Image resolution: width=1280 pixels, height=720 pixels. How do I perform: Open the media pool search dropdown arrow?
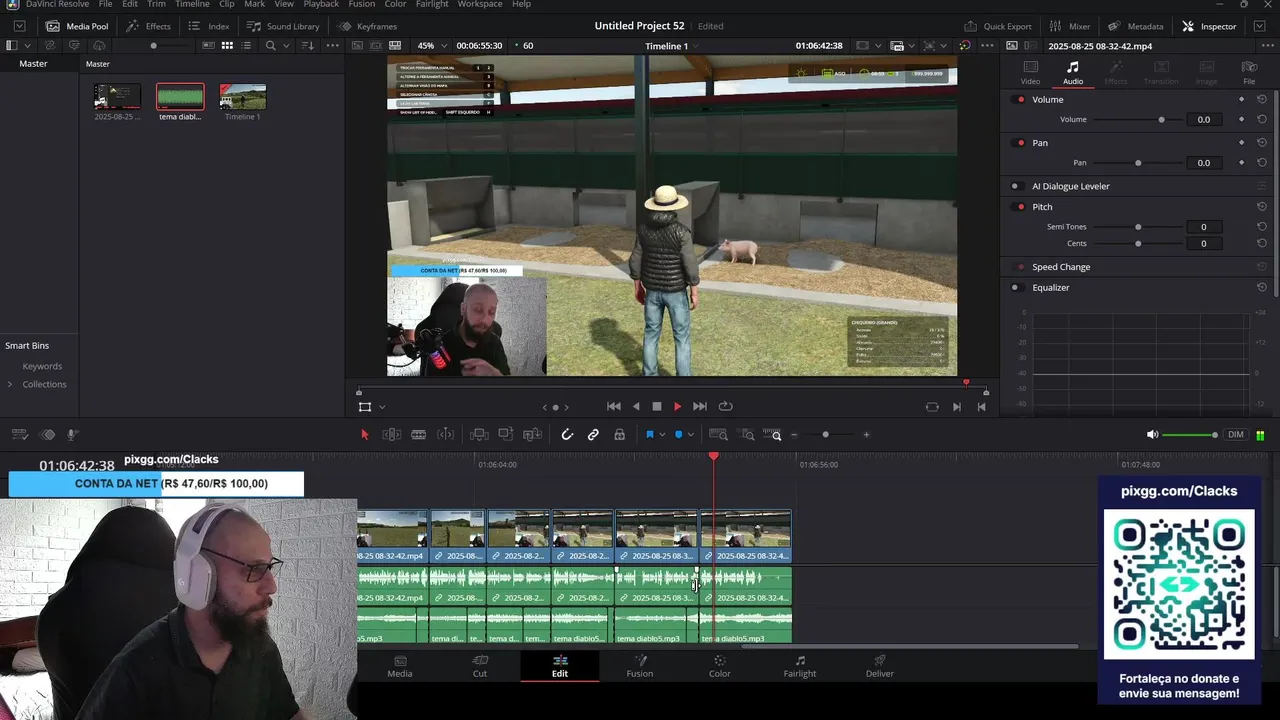pyautogui.click(x=286, y=46)
